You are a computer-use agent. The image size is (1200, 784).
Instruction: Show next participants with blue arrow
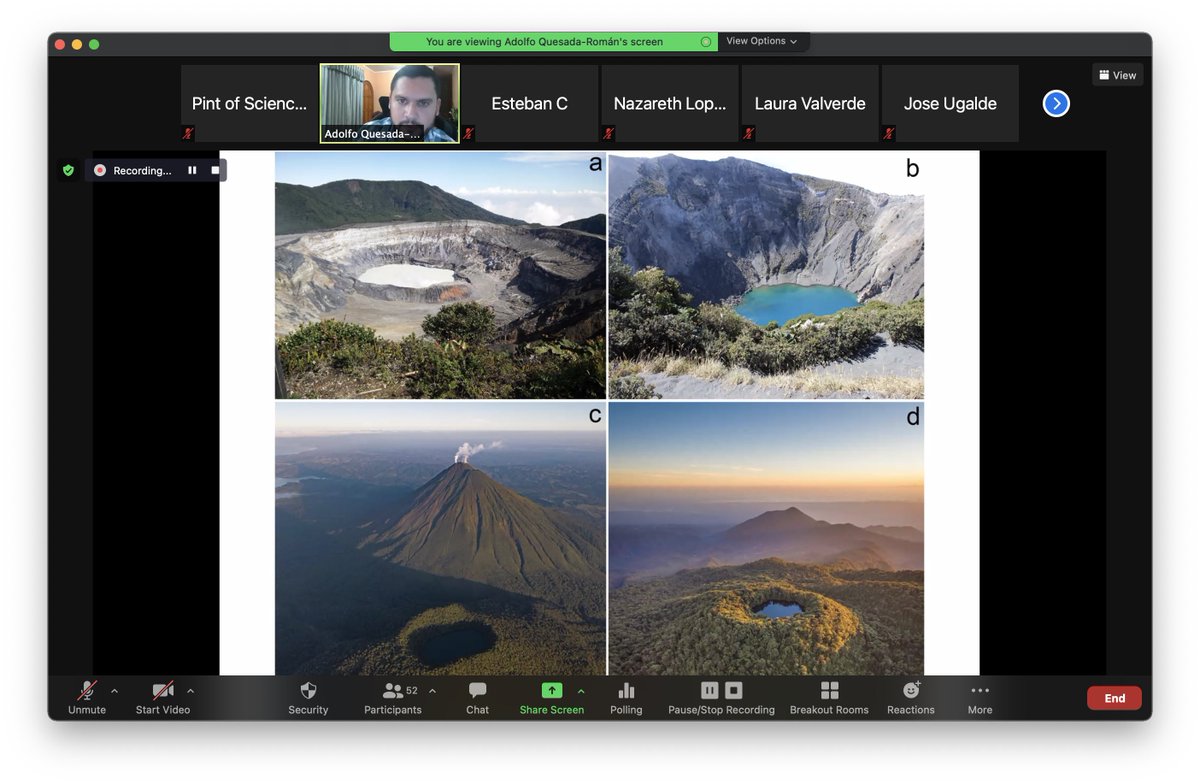coord(1056,103)
